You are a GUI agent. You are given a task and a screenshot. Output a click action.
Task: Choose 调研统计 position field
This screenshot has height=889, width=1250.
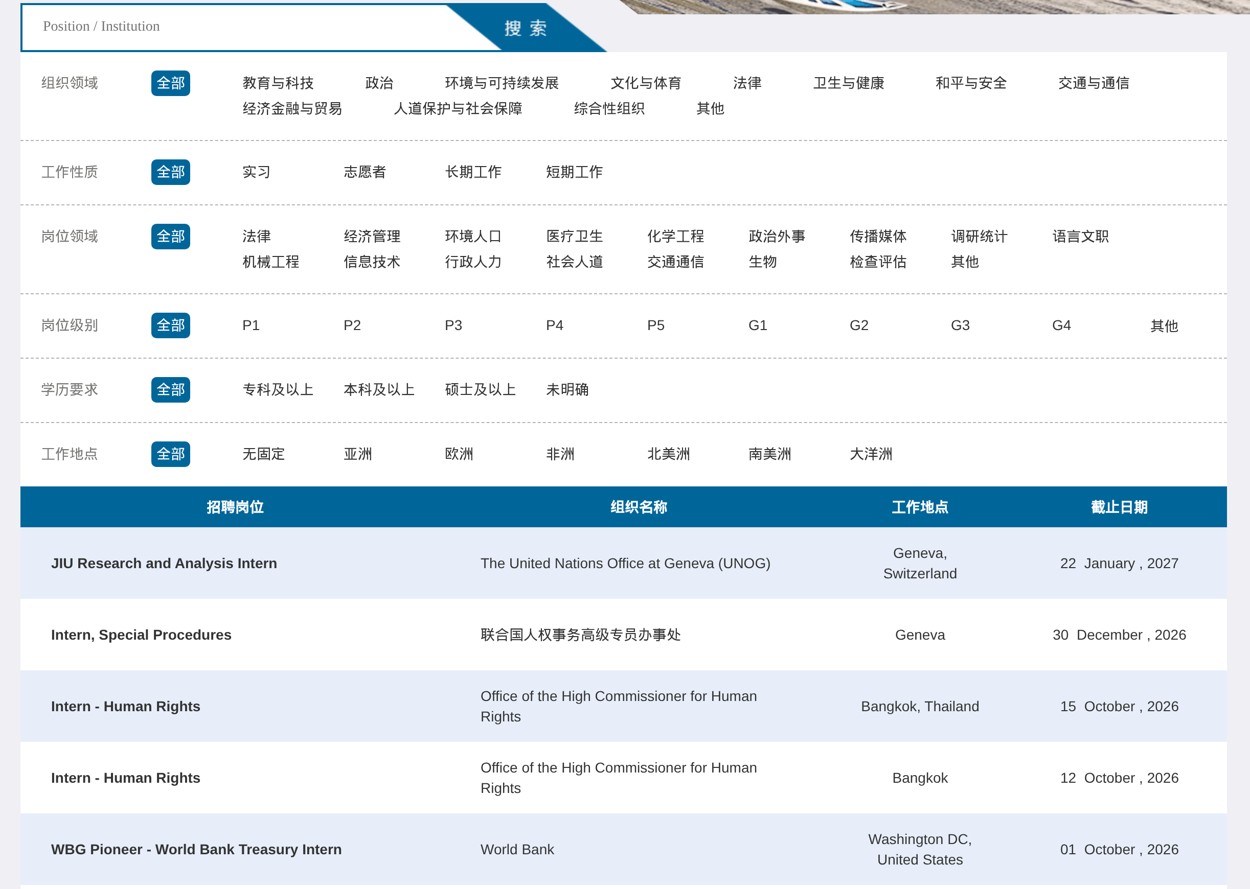pos(979,236)
